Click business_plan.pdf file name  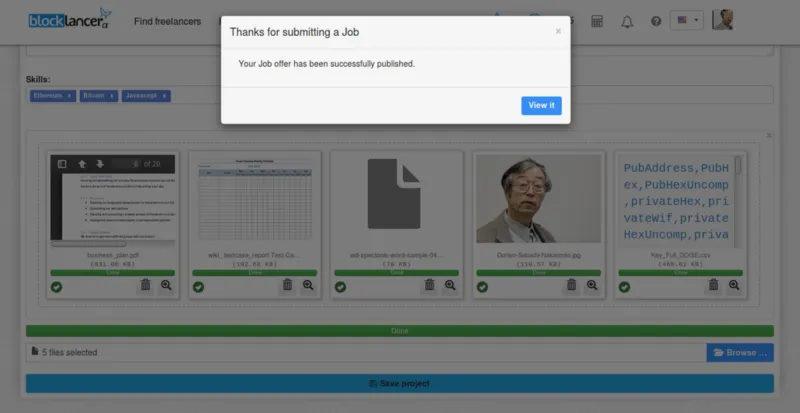click(113, 255)
